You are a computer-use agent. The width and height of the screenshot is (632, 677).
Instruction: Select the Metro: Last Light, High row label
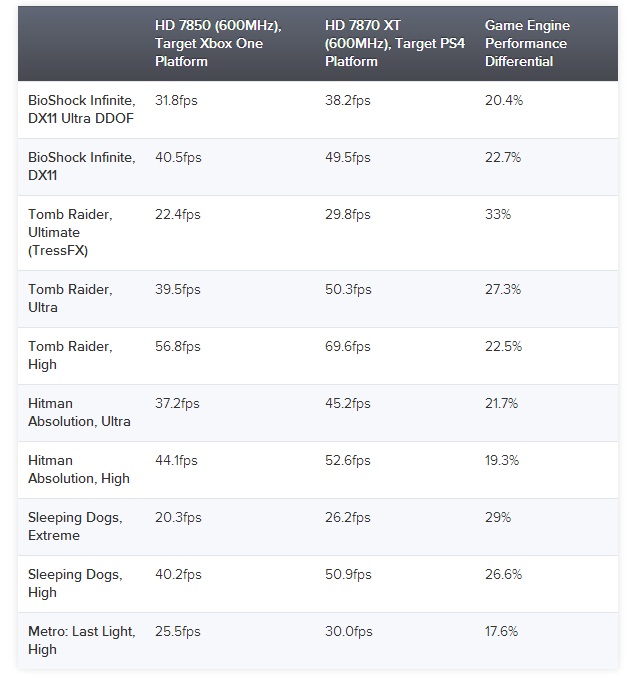82,640
